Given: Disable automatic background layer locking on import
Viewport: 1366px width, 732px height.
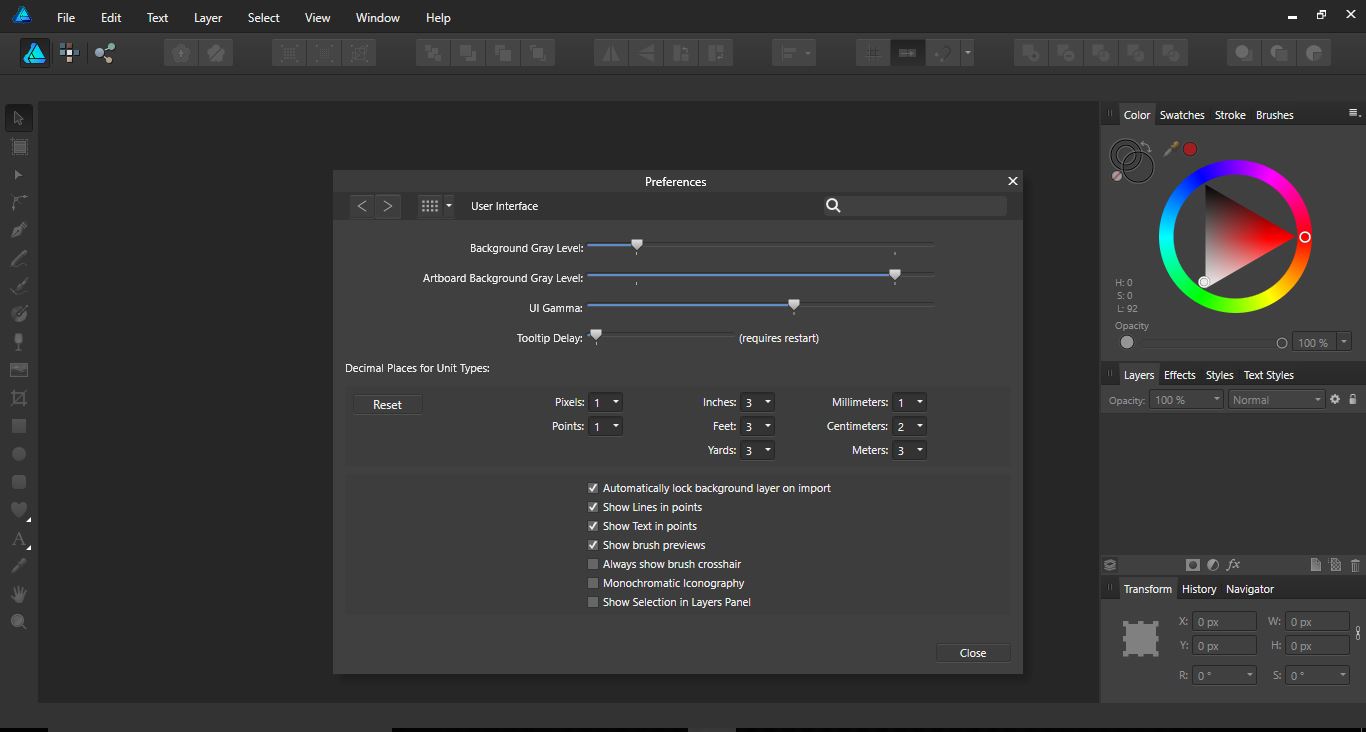Looking at the screenshot, I should [x=593, y=488].
